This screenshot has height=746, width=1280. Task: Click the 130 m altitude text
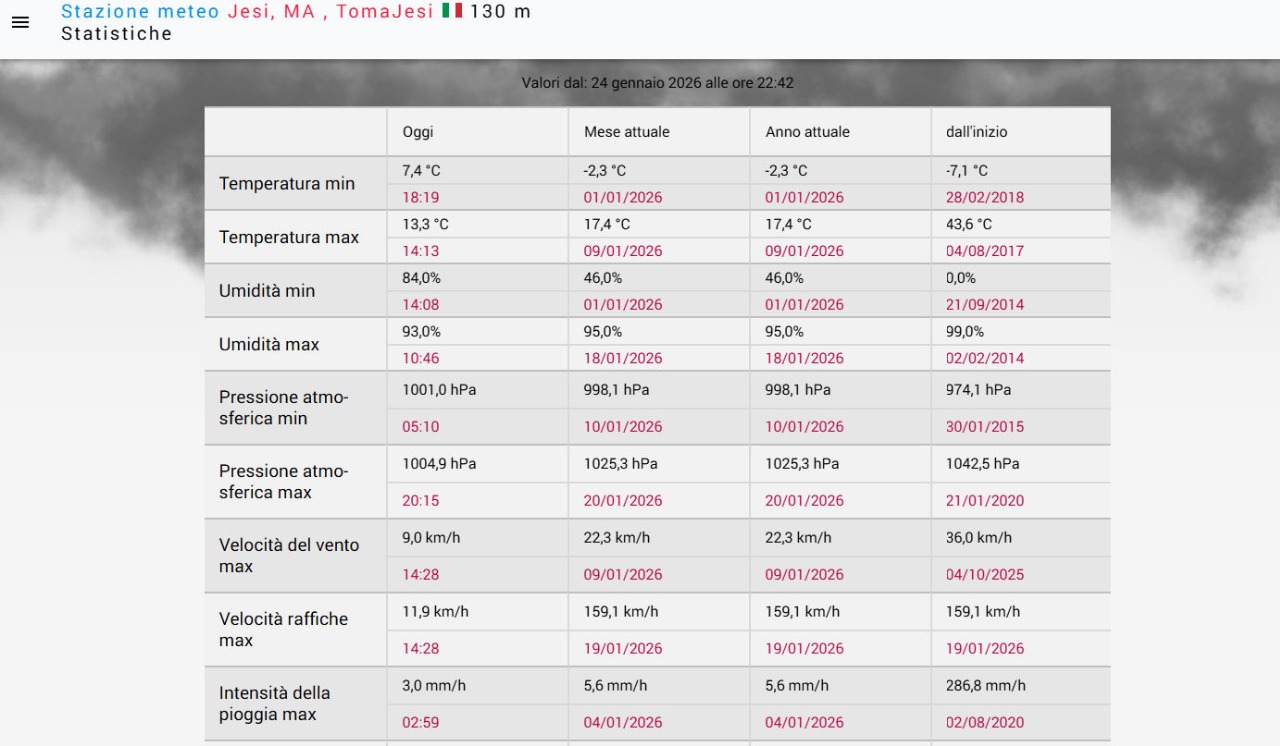(500, 12)
